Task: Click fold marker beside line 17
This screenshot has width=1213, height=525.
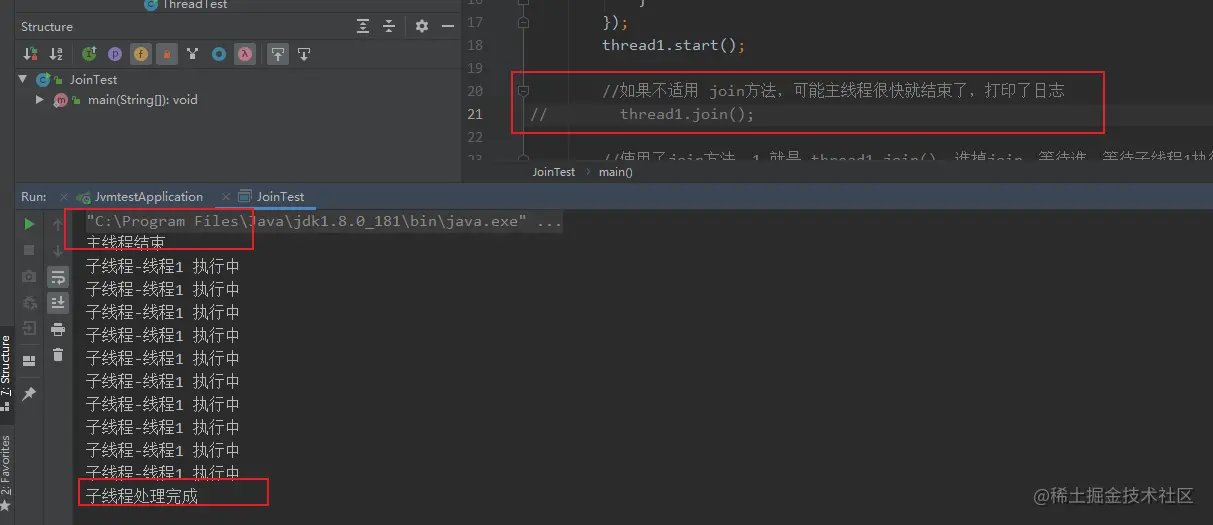Action: click(x=523, y=22)
